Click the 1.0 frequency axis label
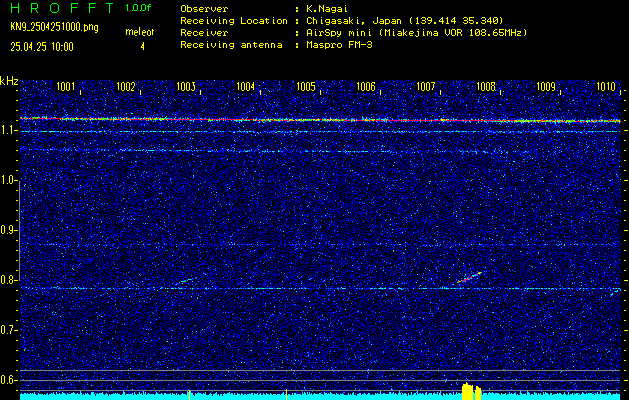629x400 pixels. 7,181
